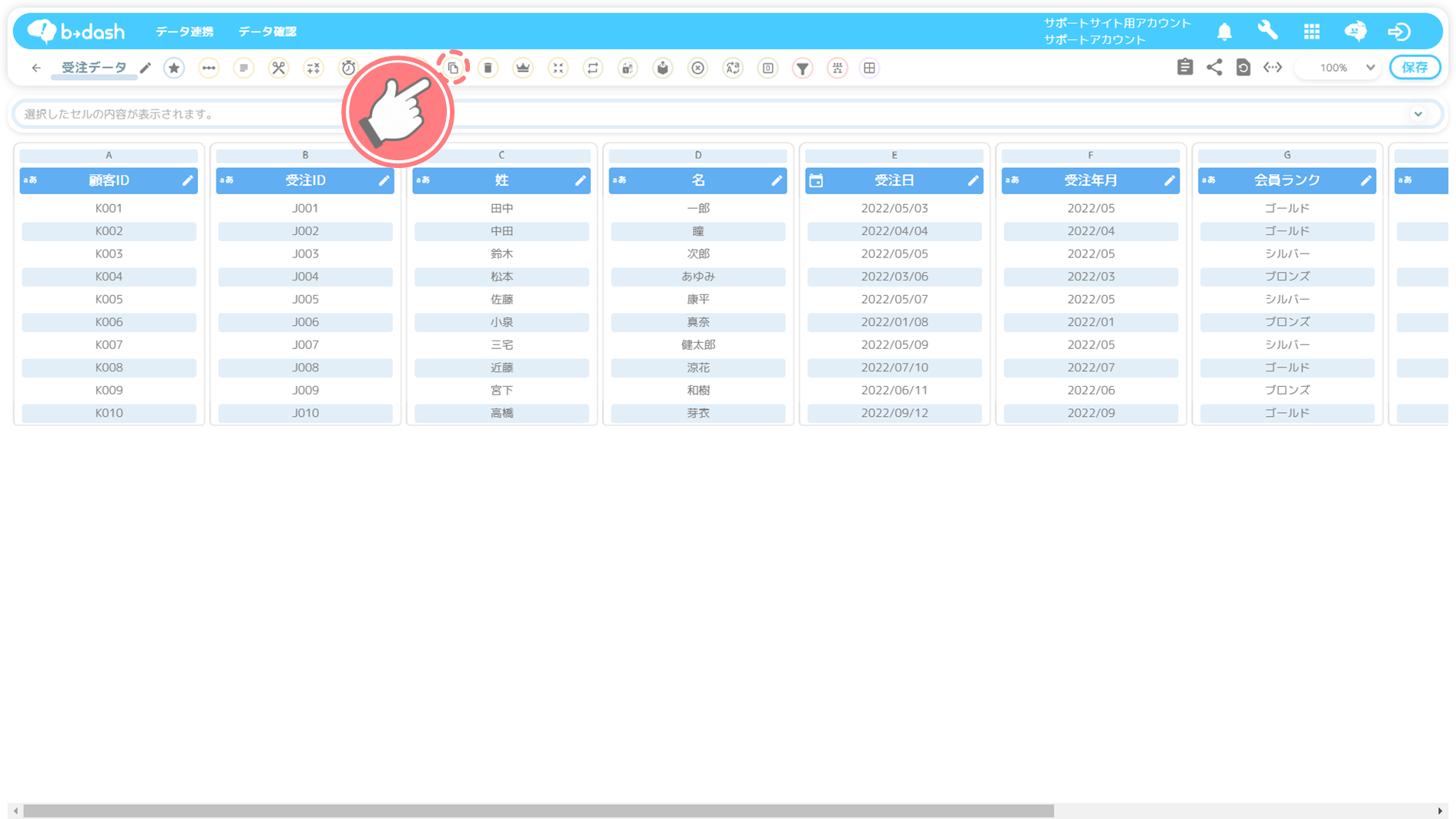Click the text lines toolbar icon
Image resolution: width=1456 pixels, height=819 pixels.
pos(243,68)
